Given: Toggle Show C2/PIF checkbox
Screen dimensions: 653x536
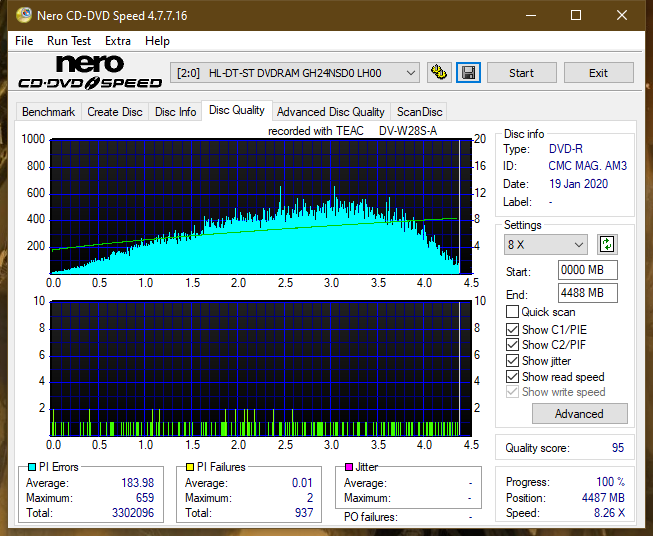Looking at the screenshot, I should [512, 345].
